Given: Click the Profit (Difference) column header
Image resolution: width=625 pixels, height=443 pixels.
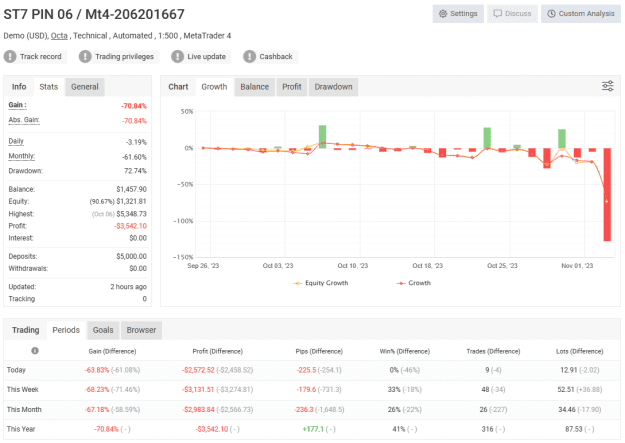Looking at the screenshot, I should pos(218,351).
